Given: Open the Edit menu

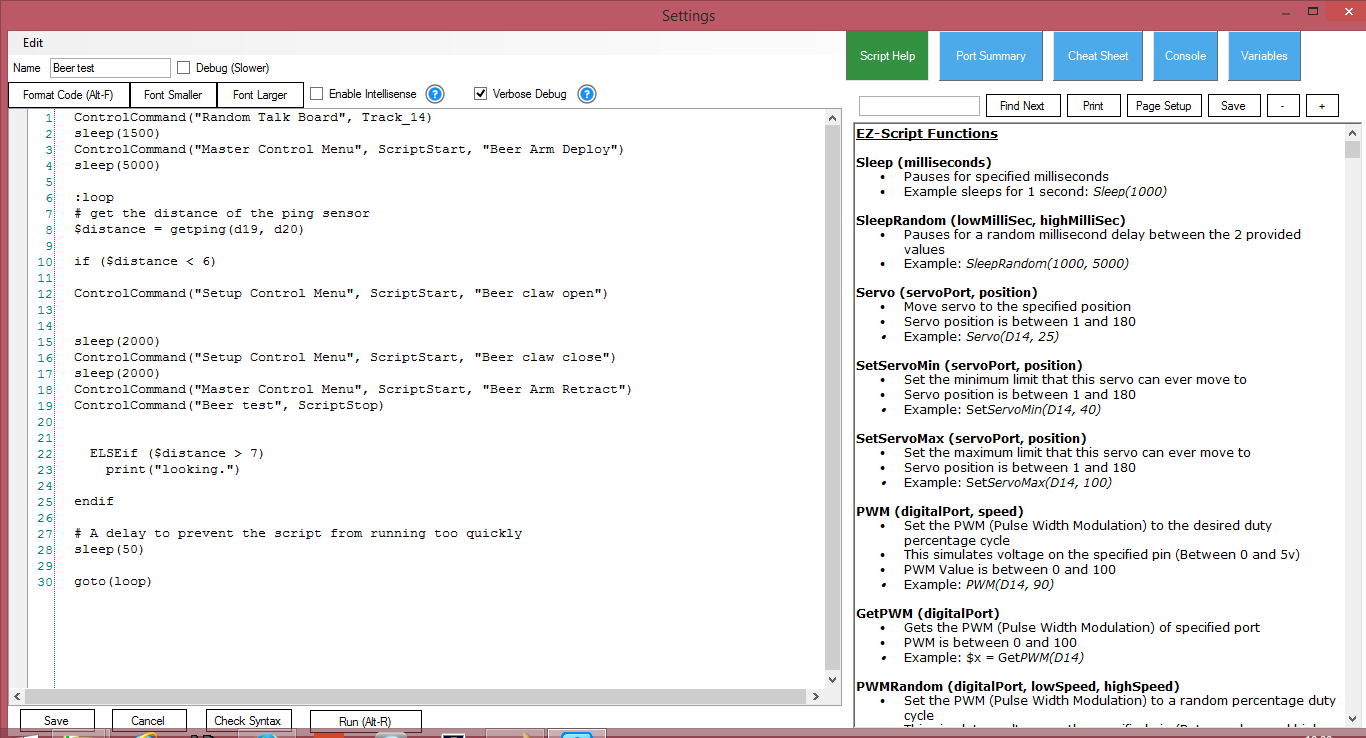Looking at the screenshot, I should point(33,42).
